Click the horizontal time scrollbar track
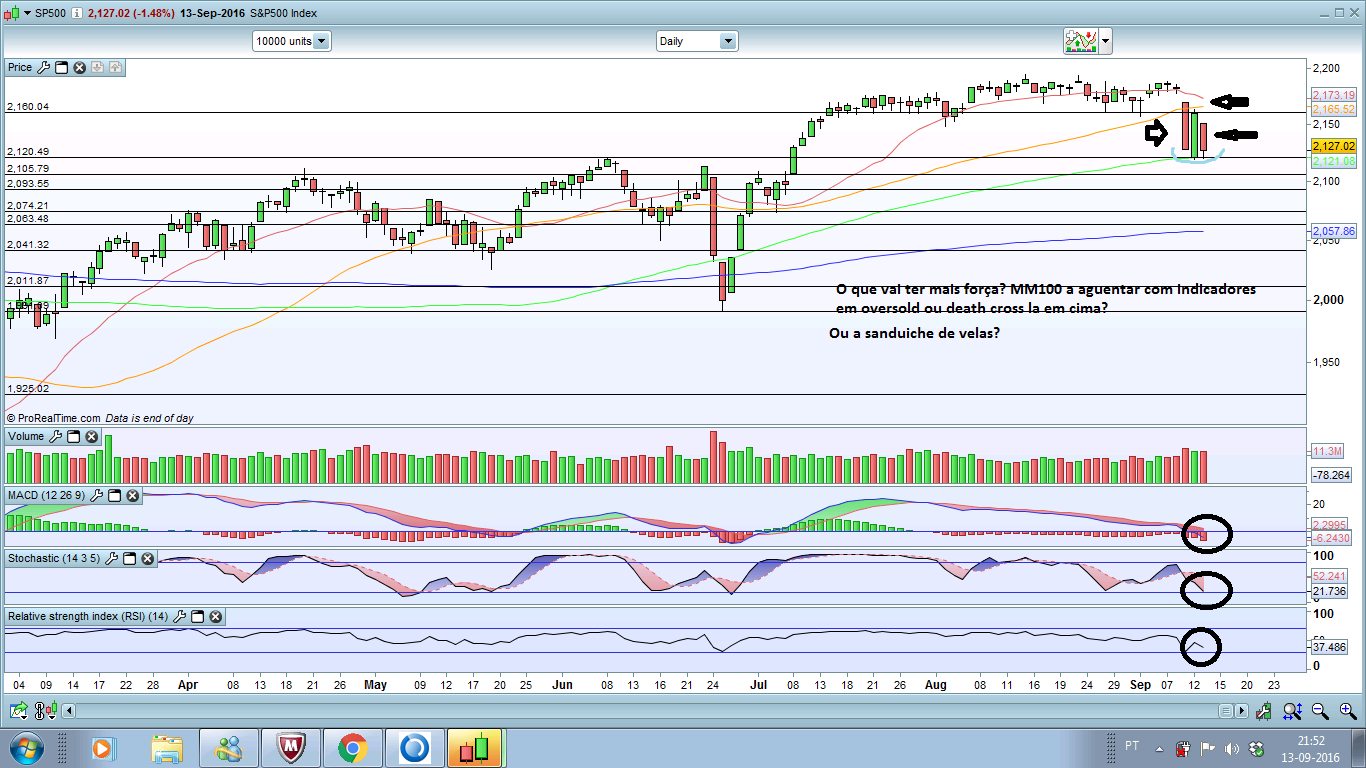 pos(646,711)
